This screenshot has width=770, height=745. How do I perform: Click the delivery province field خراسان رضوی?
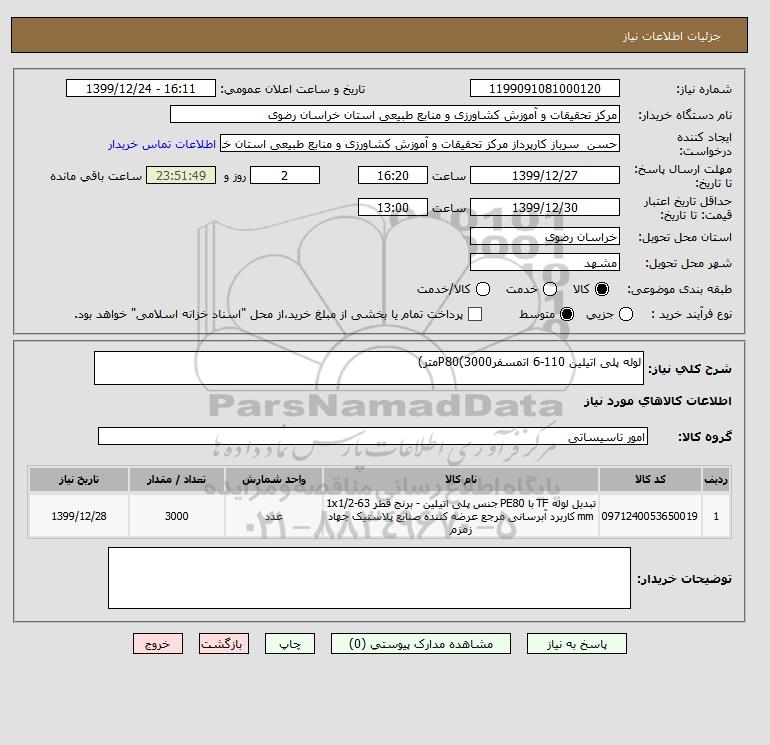click(x=545, y=237)
